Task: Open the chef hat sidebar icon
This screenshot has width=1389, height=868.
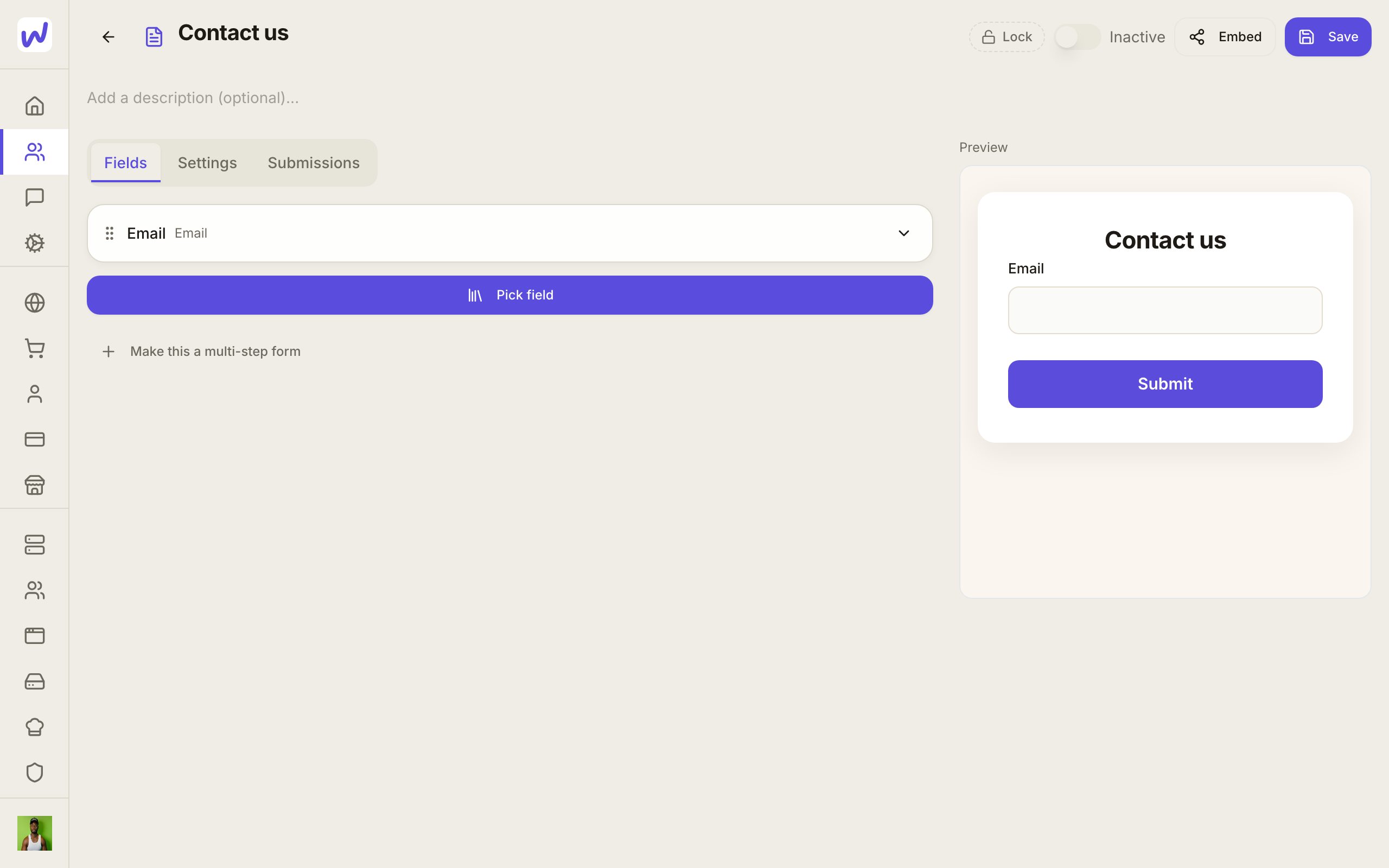Action: [34, 727]
